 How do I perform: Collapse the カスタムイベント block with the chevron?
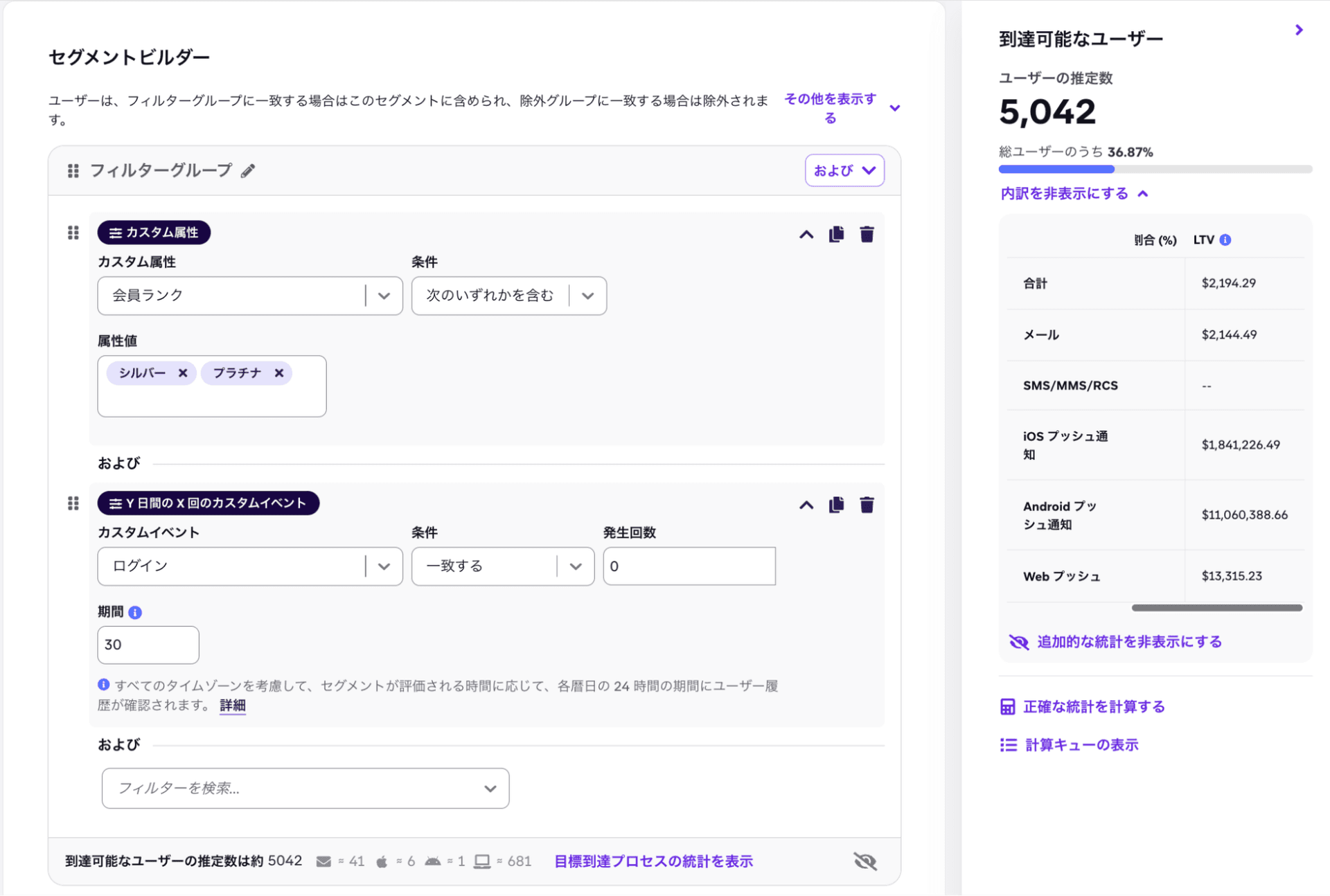[x=806, y=505]
